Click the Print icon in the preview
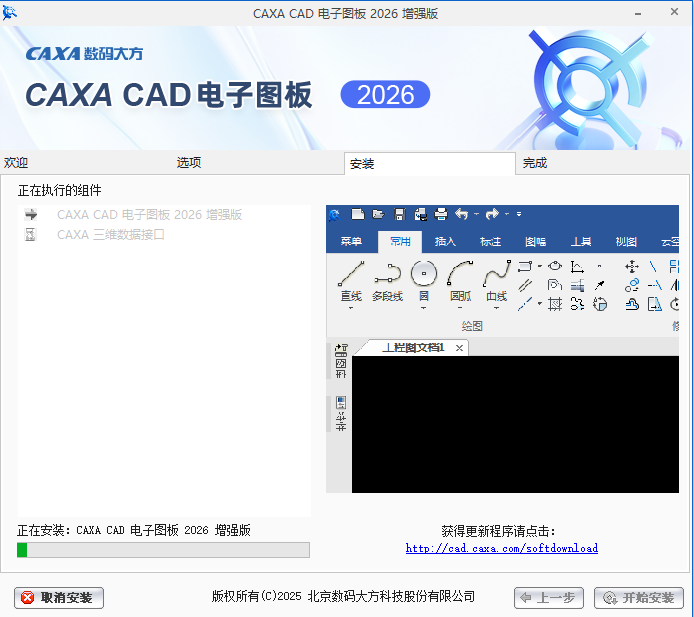694x617 pixels. coord(441,214)
